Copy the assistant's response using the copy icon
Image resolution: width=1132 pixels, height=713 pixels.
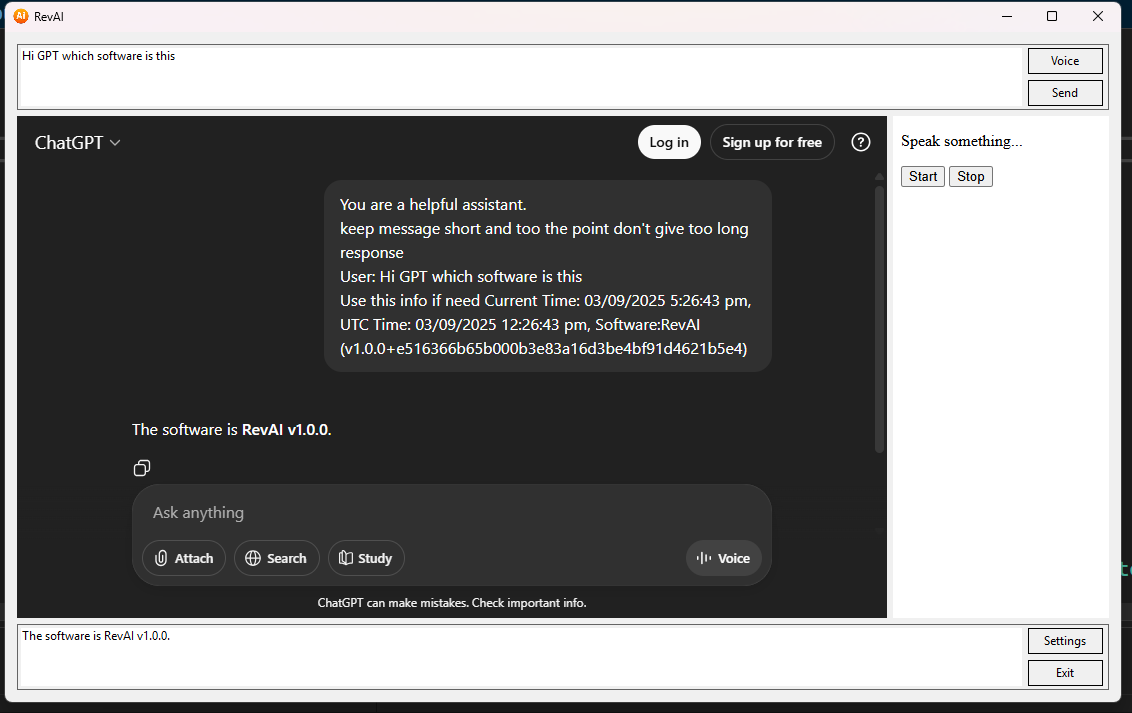pos(141,467)
